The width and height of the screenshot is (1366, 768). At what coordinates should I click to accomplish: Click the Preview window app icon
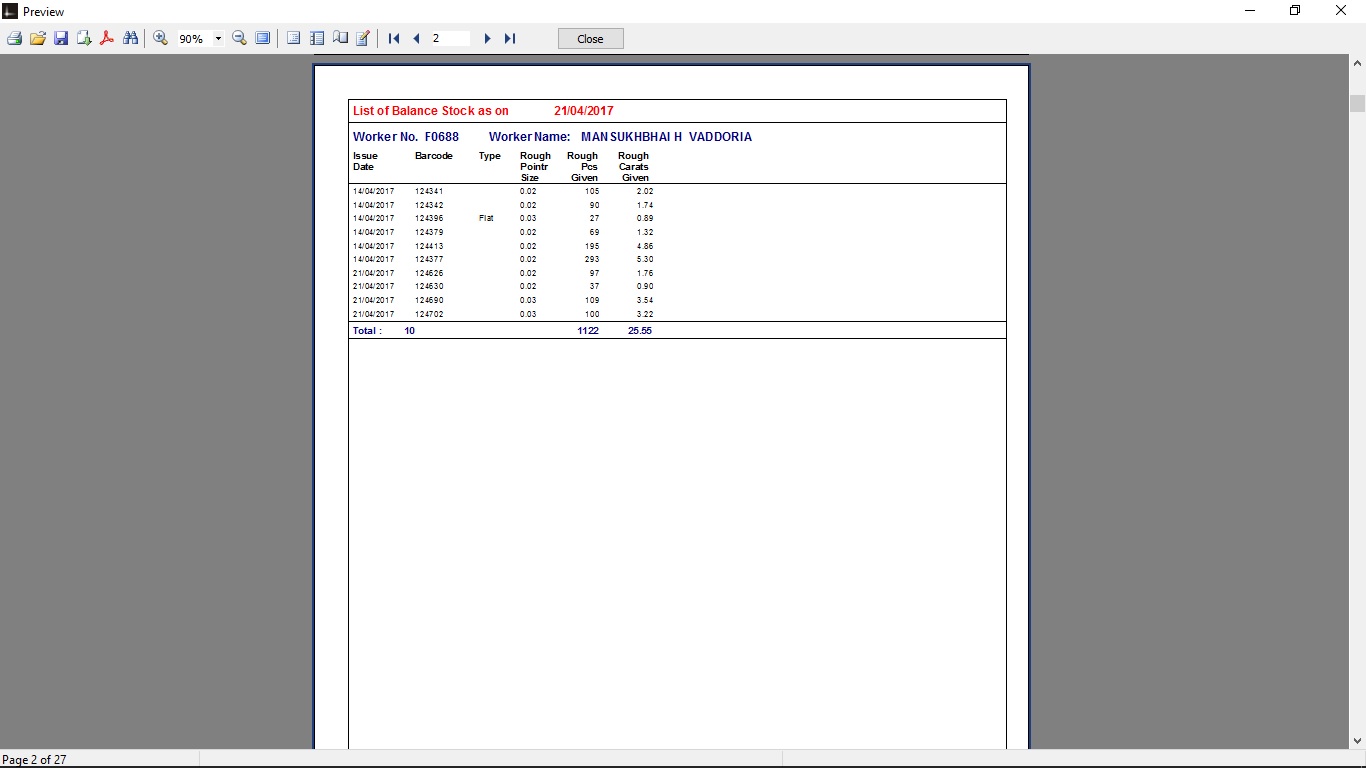tap(10, 11)
